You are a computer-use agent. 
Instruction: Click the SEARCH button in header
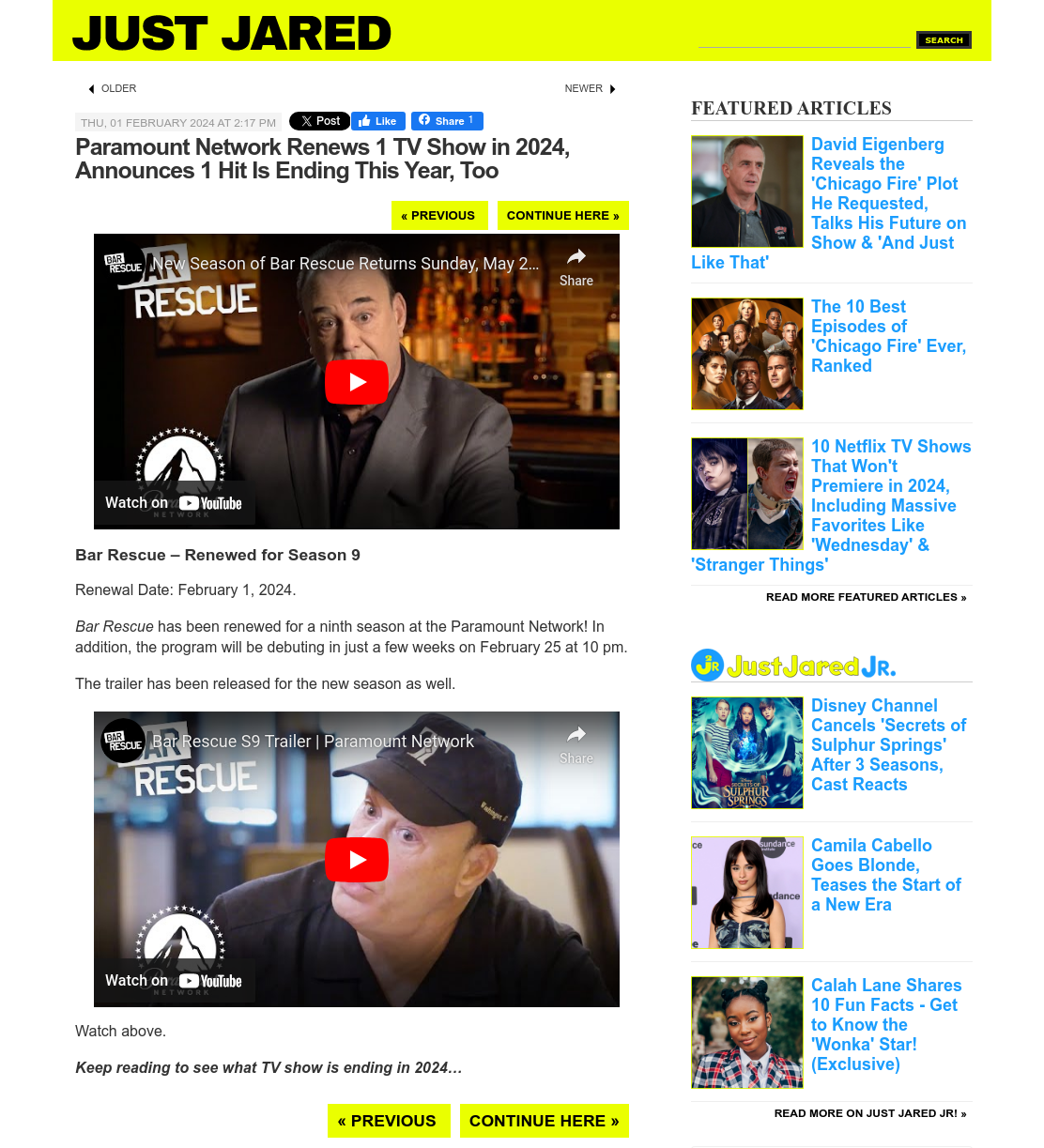(x=944, y=39)
